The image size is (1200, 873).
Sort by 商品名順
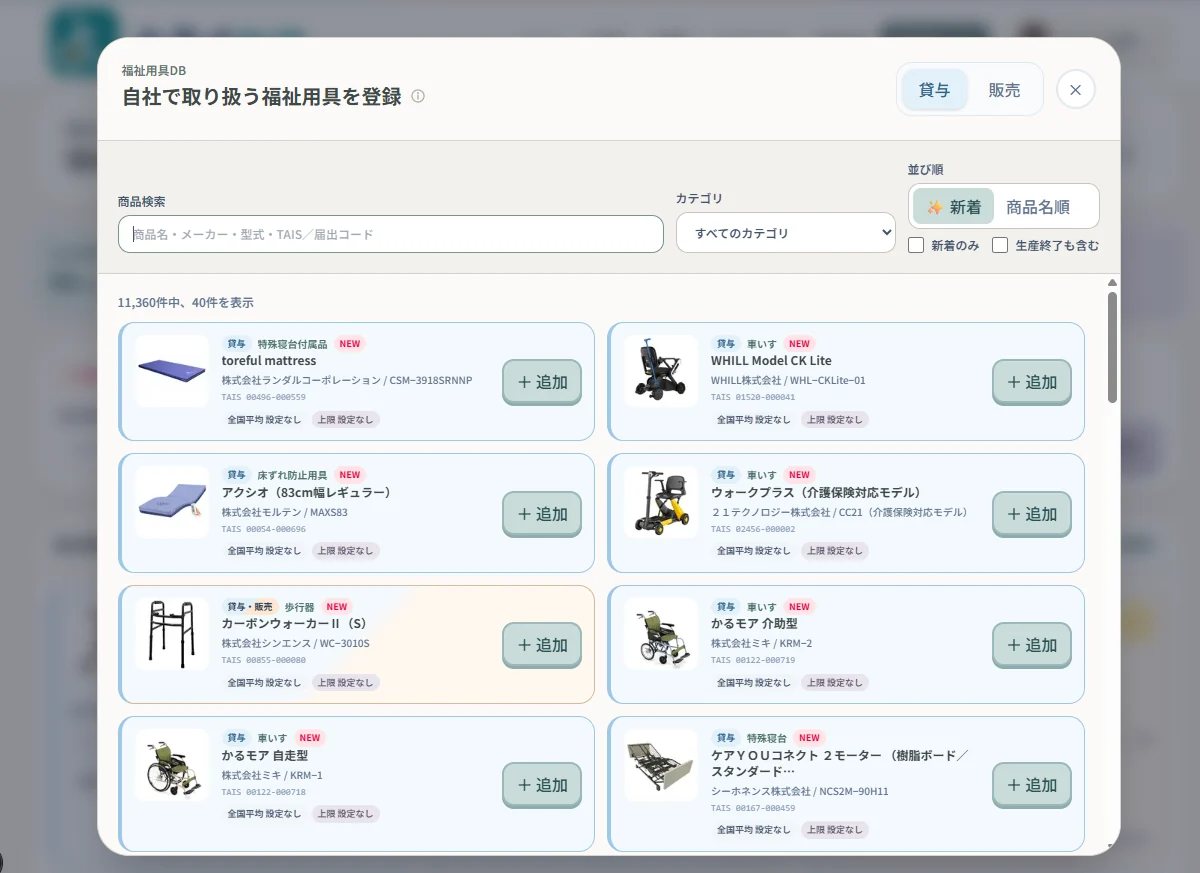click(1037, 207)
